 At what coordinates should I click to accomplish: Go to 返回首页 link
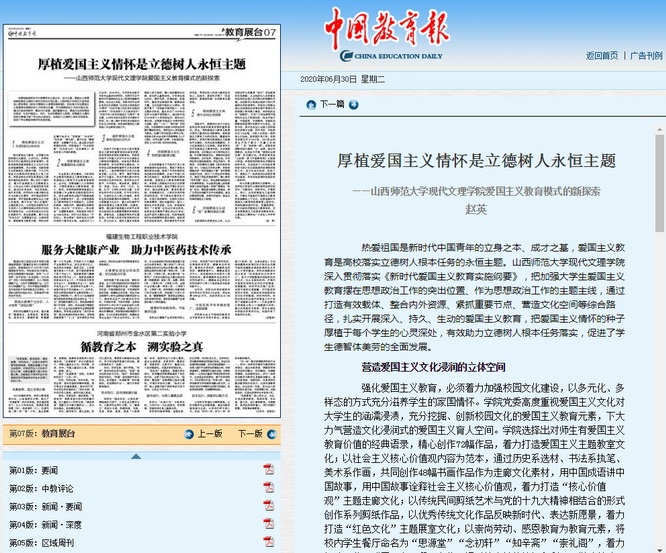(602, 56)
